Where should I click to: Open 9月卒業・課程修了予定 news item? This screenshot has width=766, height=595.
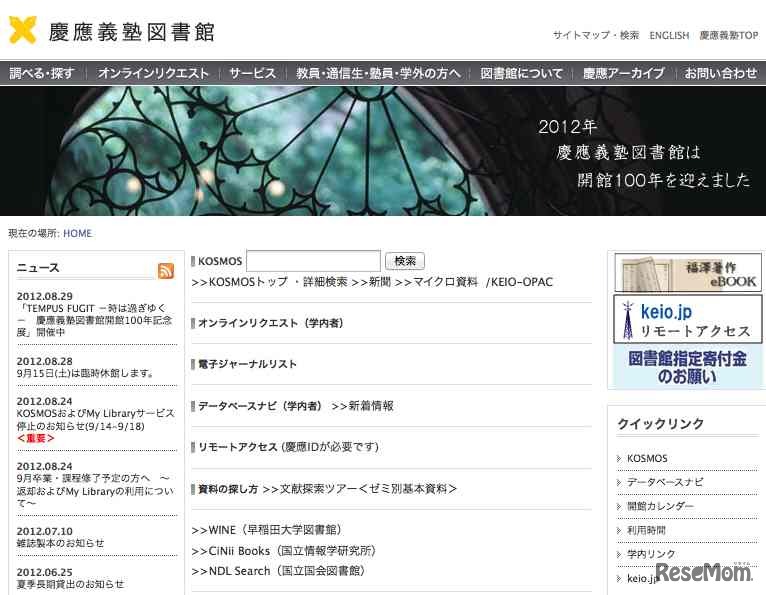[96, 490]
